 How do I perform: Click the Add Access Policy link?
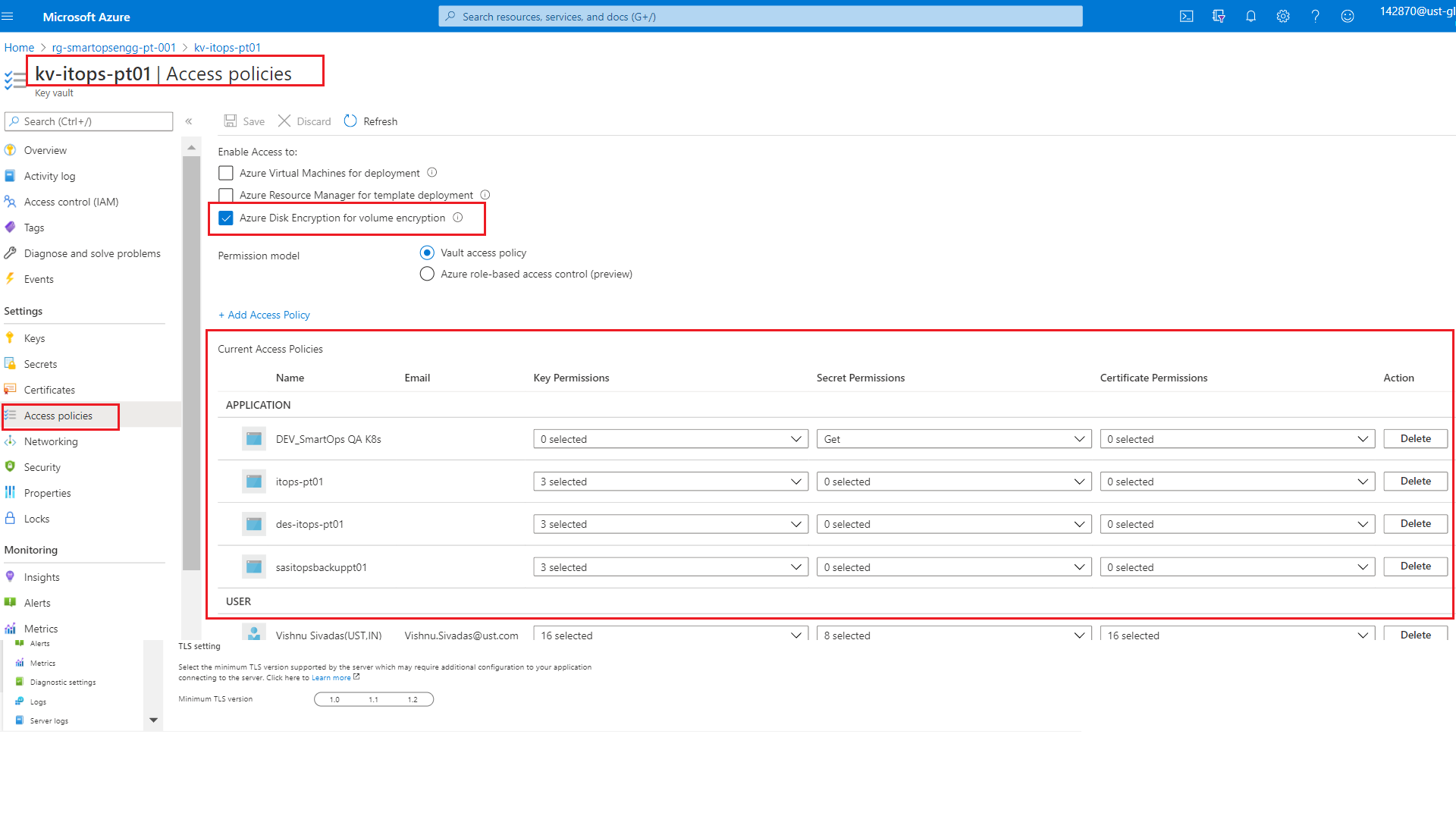pyautogui.click(x=264, y=315)
